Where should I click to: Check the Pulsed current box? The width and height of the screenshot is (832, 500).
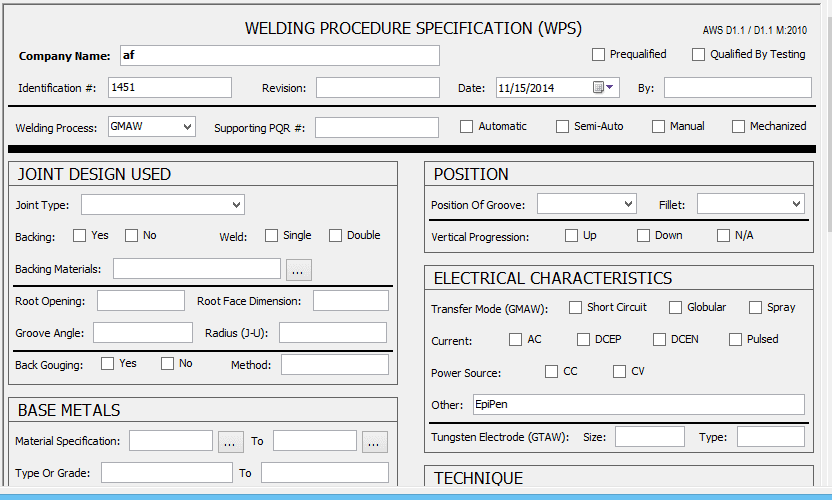735,340
